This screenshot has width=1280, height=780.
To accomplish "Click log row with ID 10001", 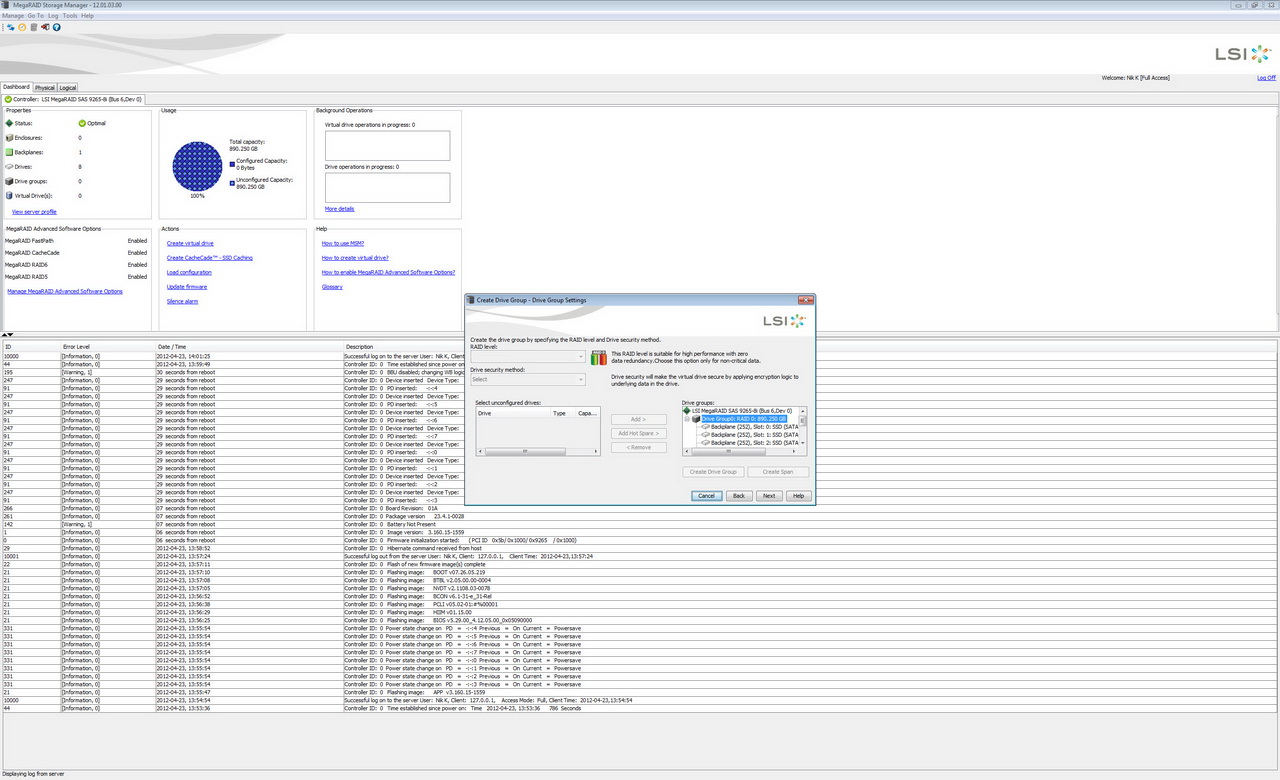I will point(640,556).
